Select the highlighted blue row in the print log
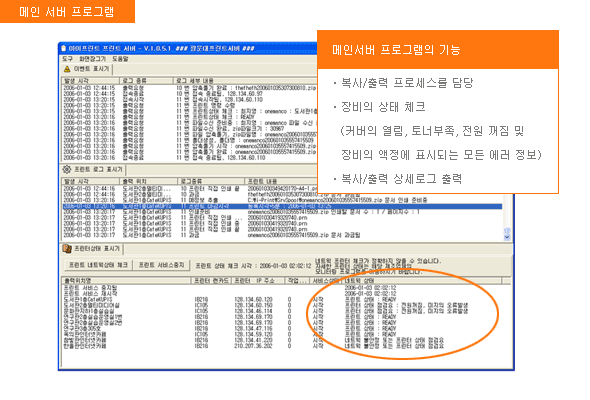 point(282,206)
